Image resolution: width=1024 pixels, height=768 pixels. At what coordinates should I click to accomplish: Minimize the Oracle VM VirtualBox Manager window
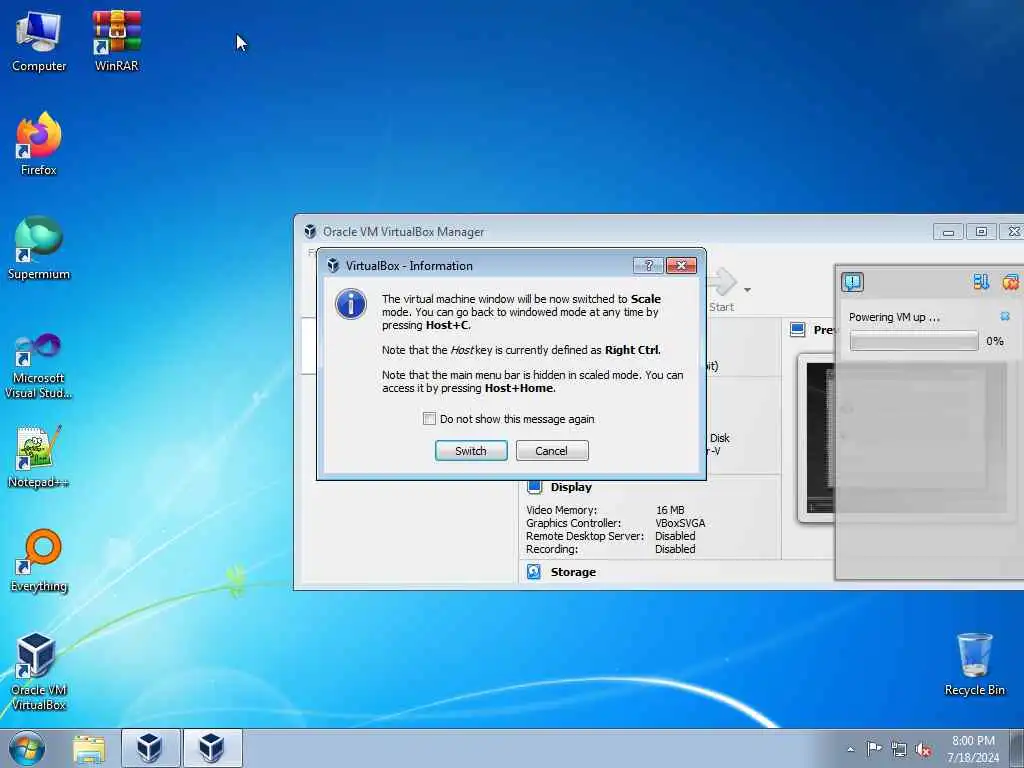[948, 231]
